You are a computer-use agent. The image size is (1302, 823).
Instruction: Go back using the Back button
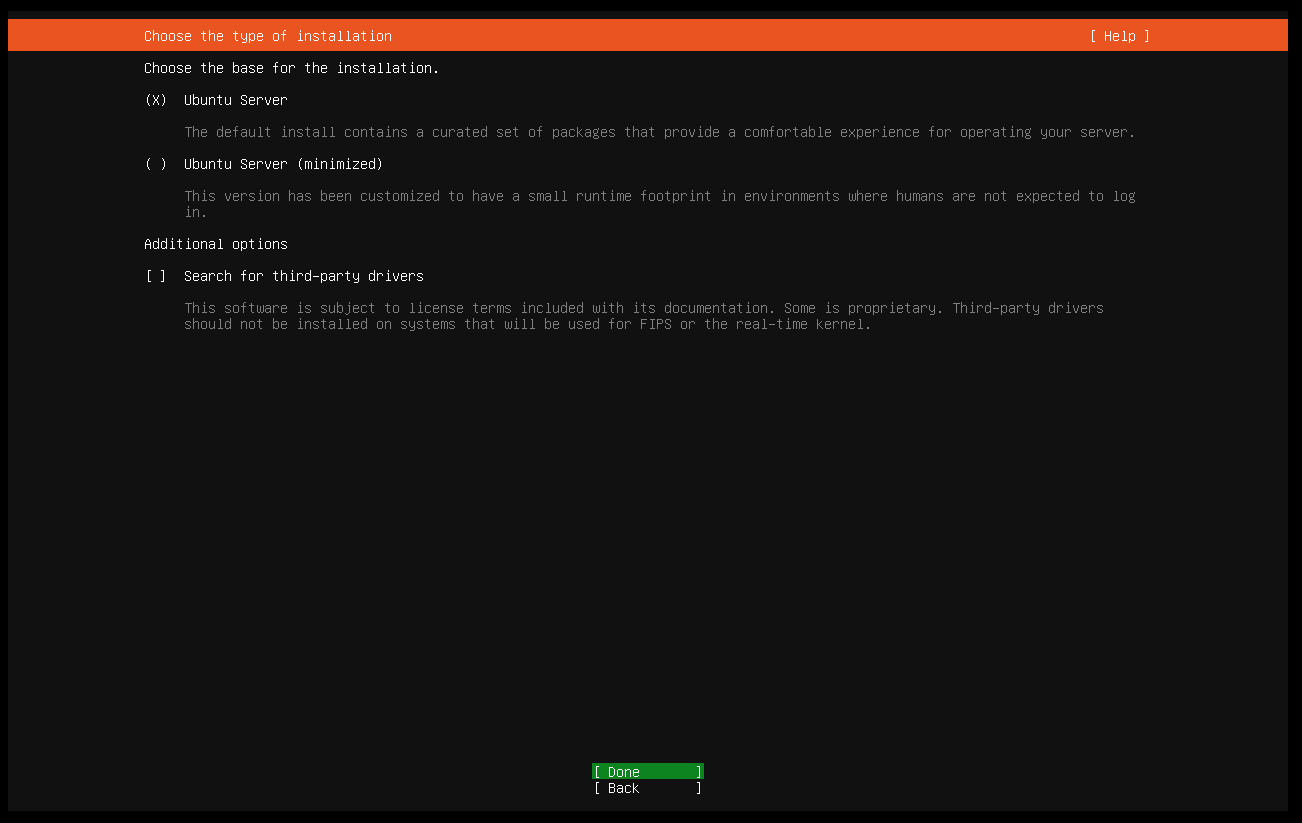[x=648, y=788]
